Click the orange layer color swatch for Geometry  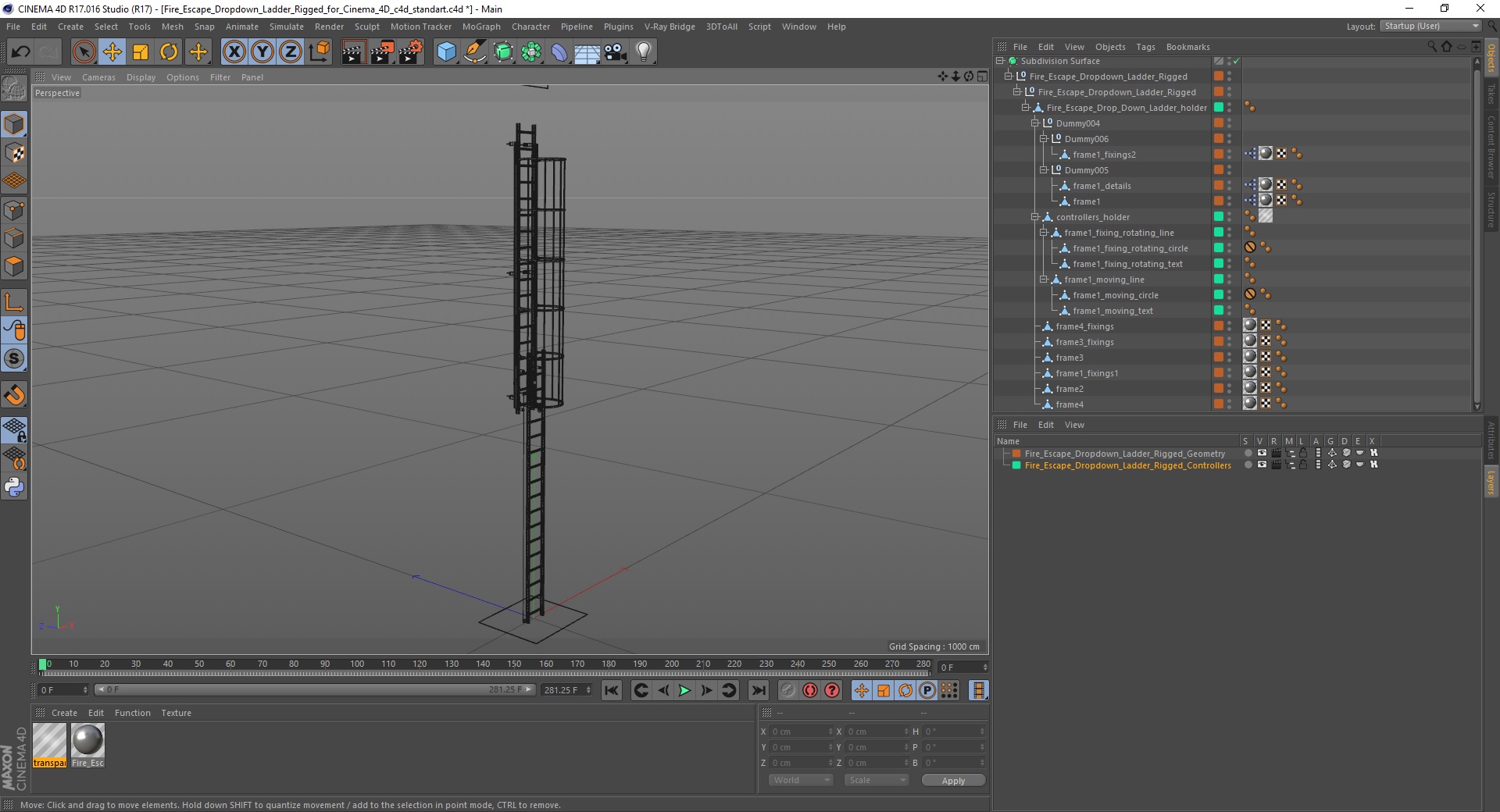click(x=1016, y=454)
